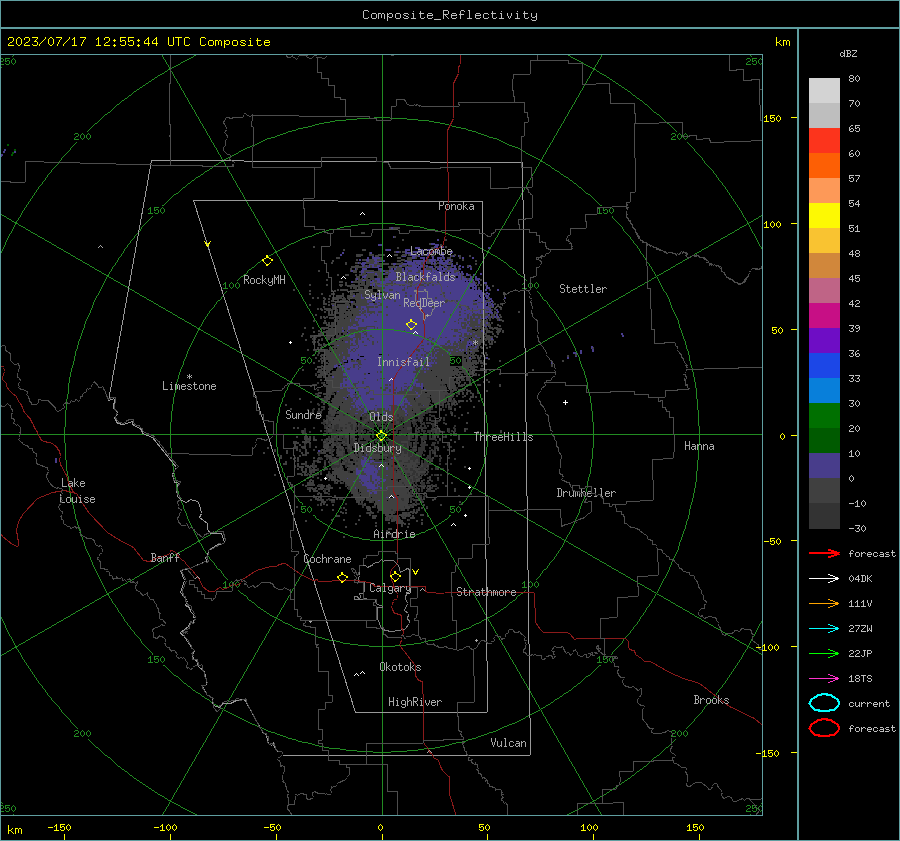Click the Lake Louise map label
This screenshot has height=841, width=900.
point(77,491)
